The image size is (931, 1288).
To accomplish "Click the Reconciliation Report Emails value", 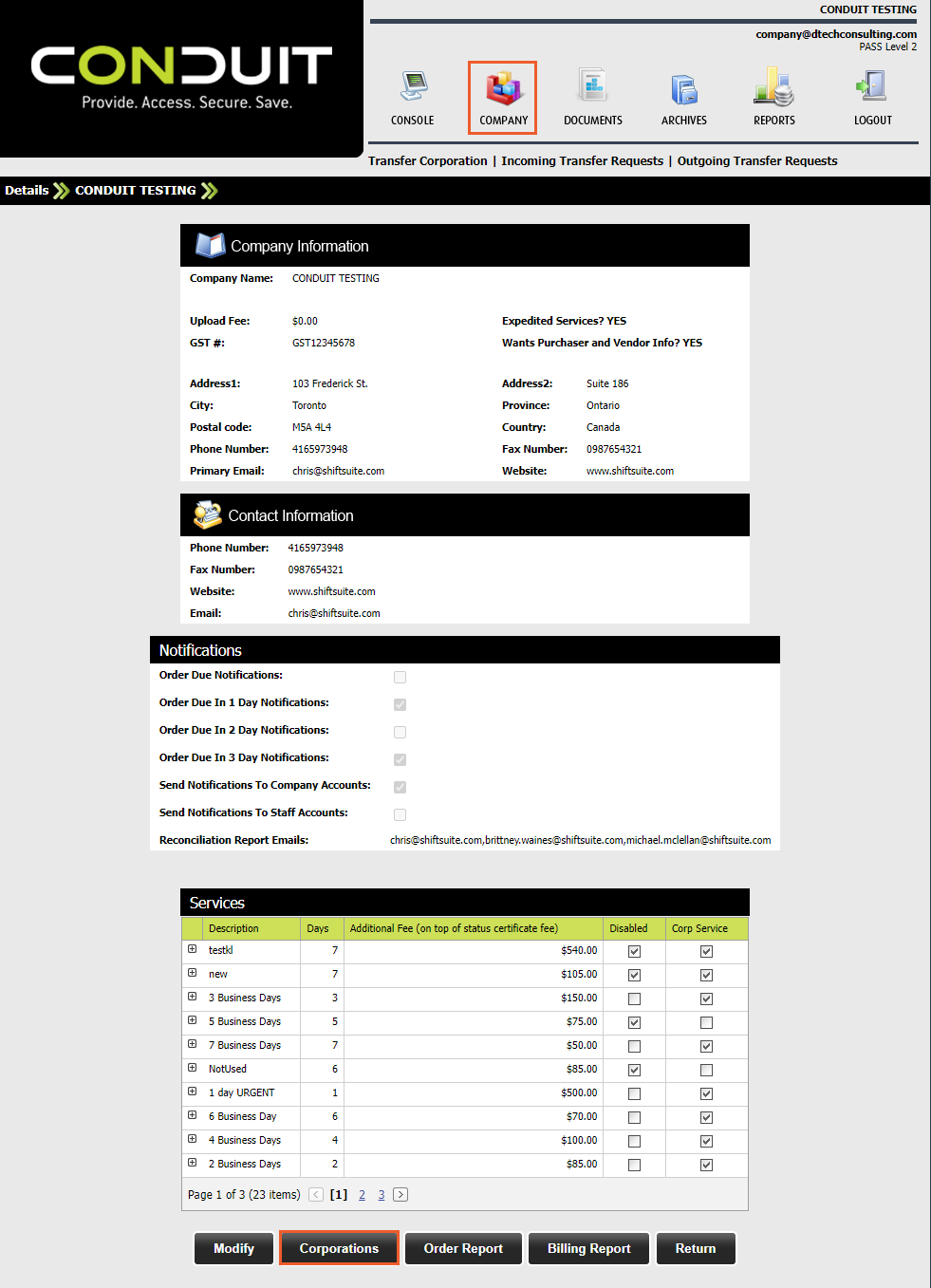I will [580, 840].
